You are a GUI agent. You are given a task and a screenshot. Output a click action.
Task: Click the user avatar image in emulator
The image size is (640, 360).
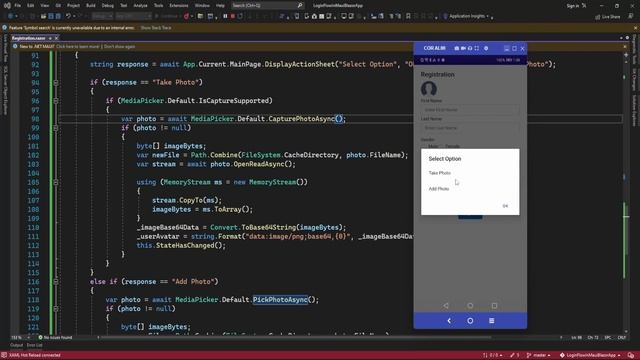(x=429, y=89)
